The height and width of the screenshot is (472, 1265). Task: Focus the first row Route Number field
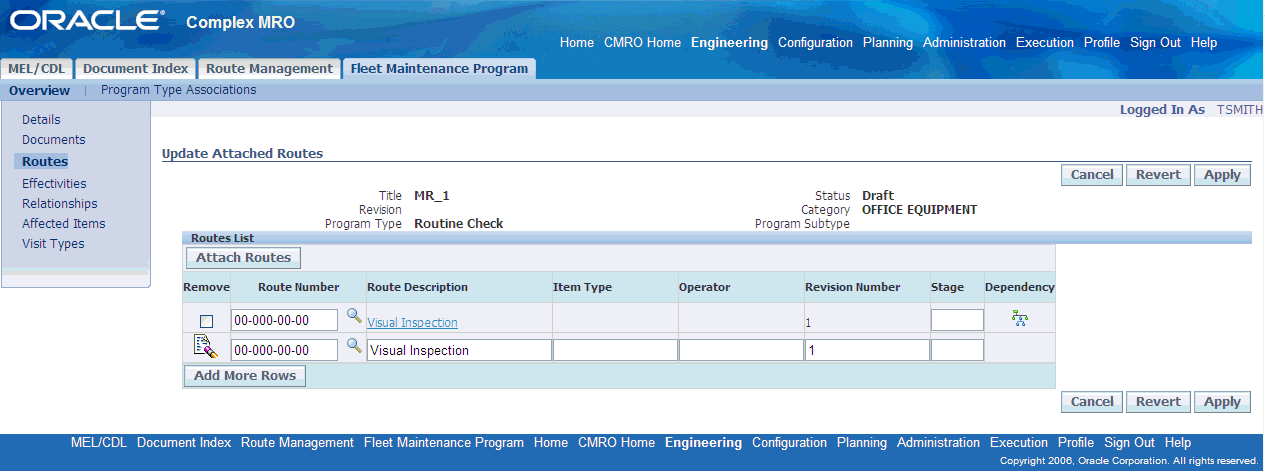[284, 320]
